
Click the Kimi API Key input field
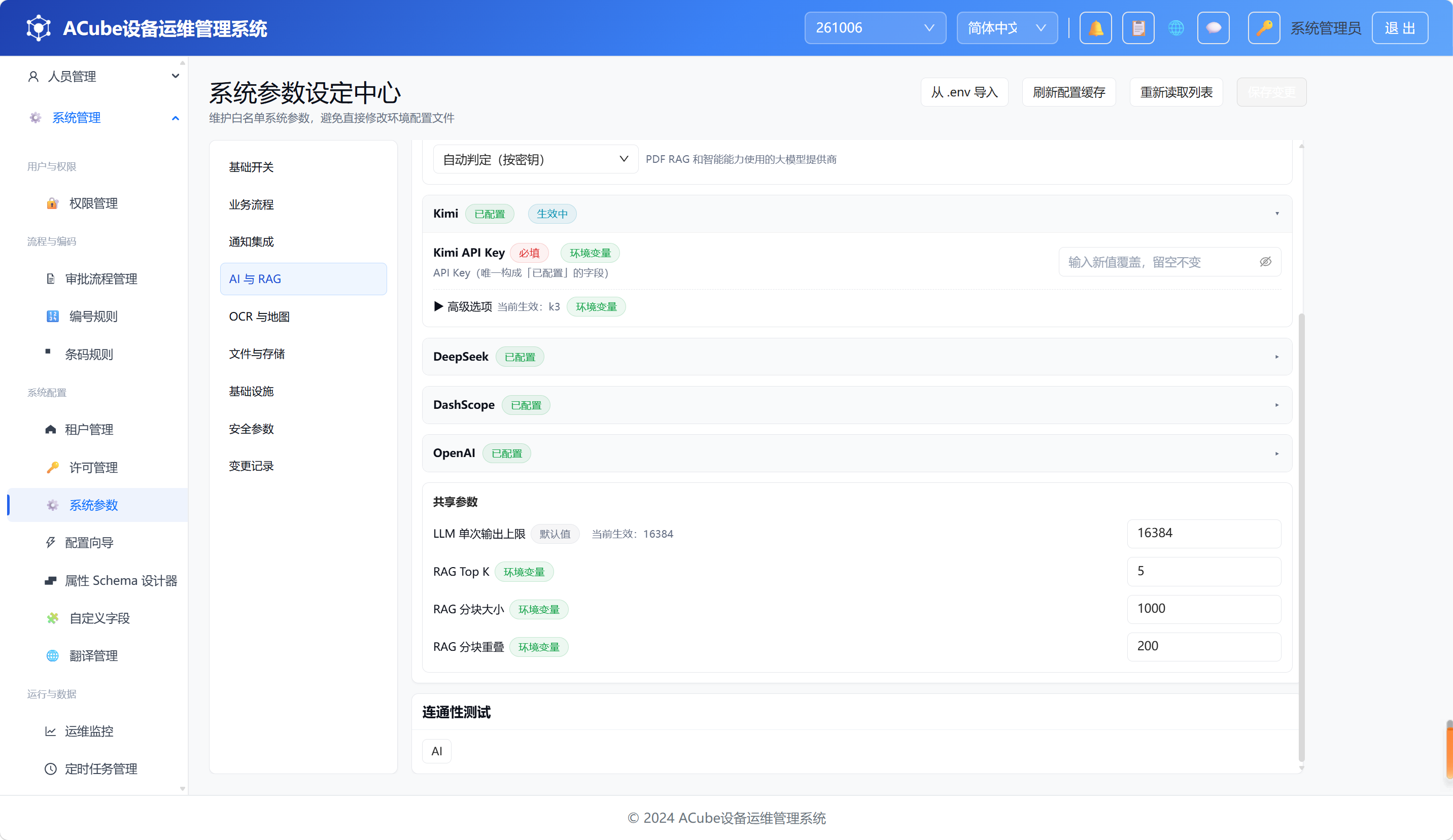click(x=1170, y=262)
